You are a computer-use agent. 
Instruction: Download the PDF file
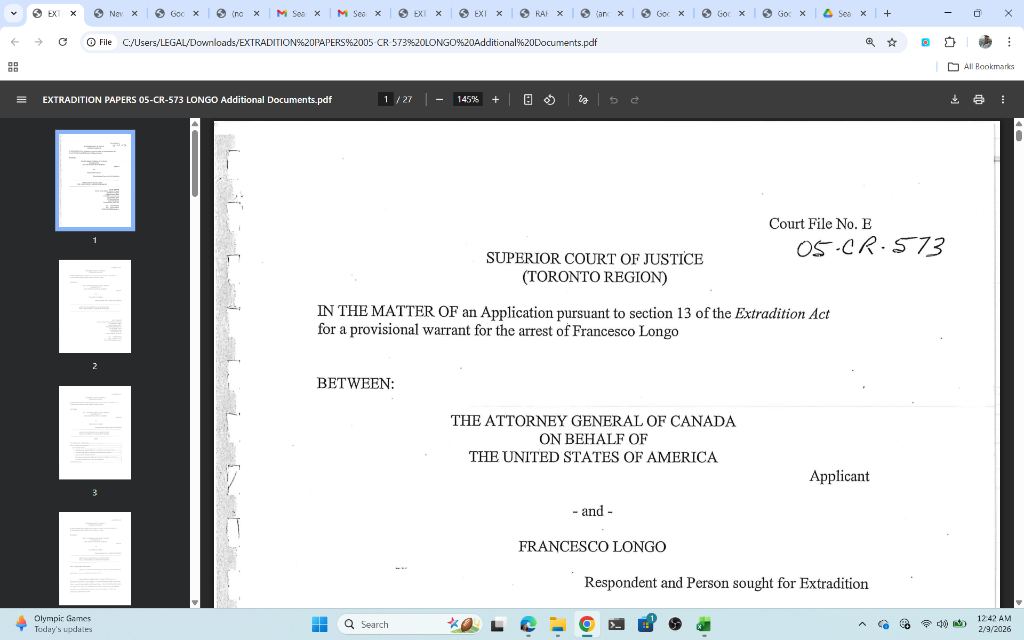[955, 100]
